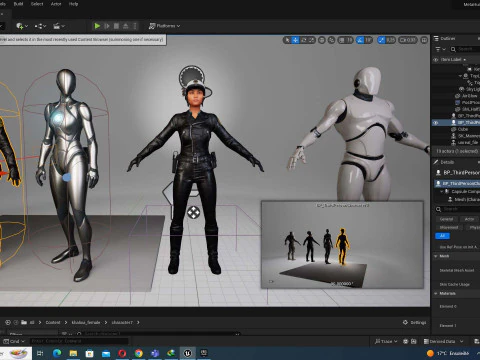480x360 pixels.
Task: Select the blue All filter button
Action: click(x=442, y=236)
